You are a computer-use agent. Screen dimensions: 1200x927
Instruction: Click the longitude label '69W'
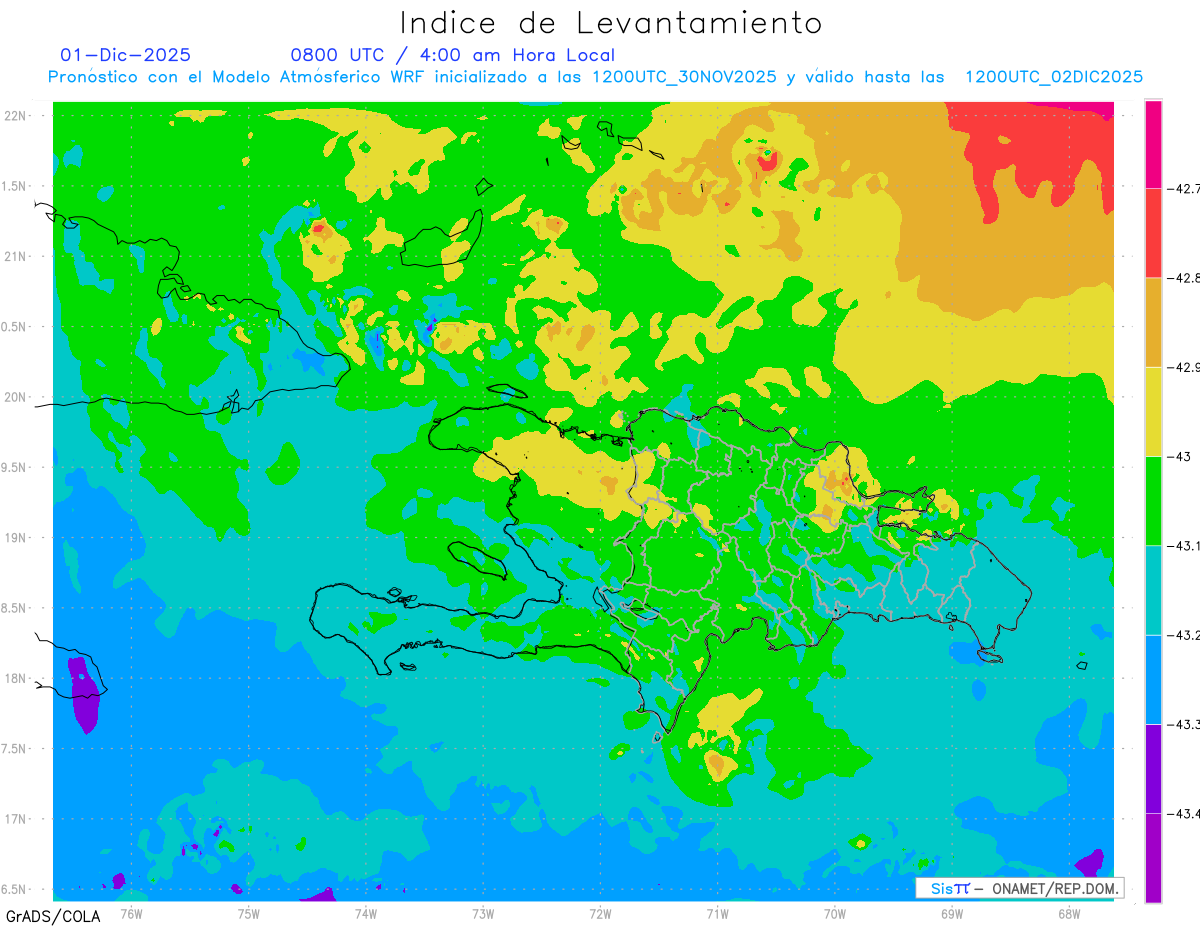pos(952,912)
